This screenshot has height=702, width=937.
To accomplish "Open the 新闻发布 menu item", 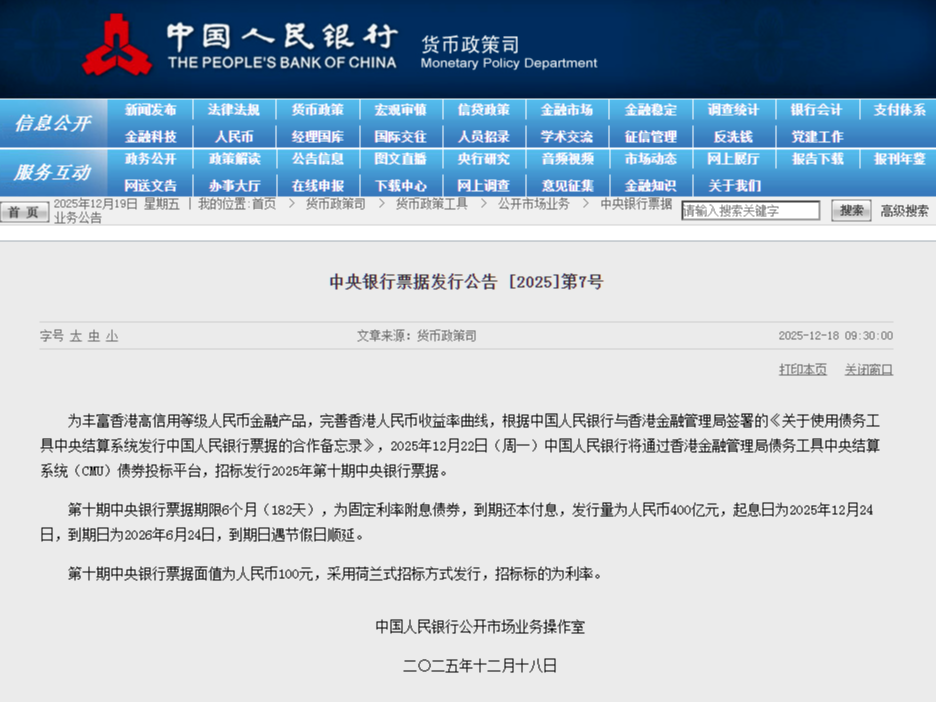I will [x=150, y=110].
